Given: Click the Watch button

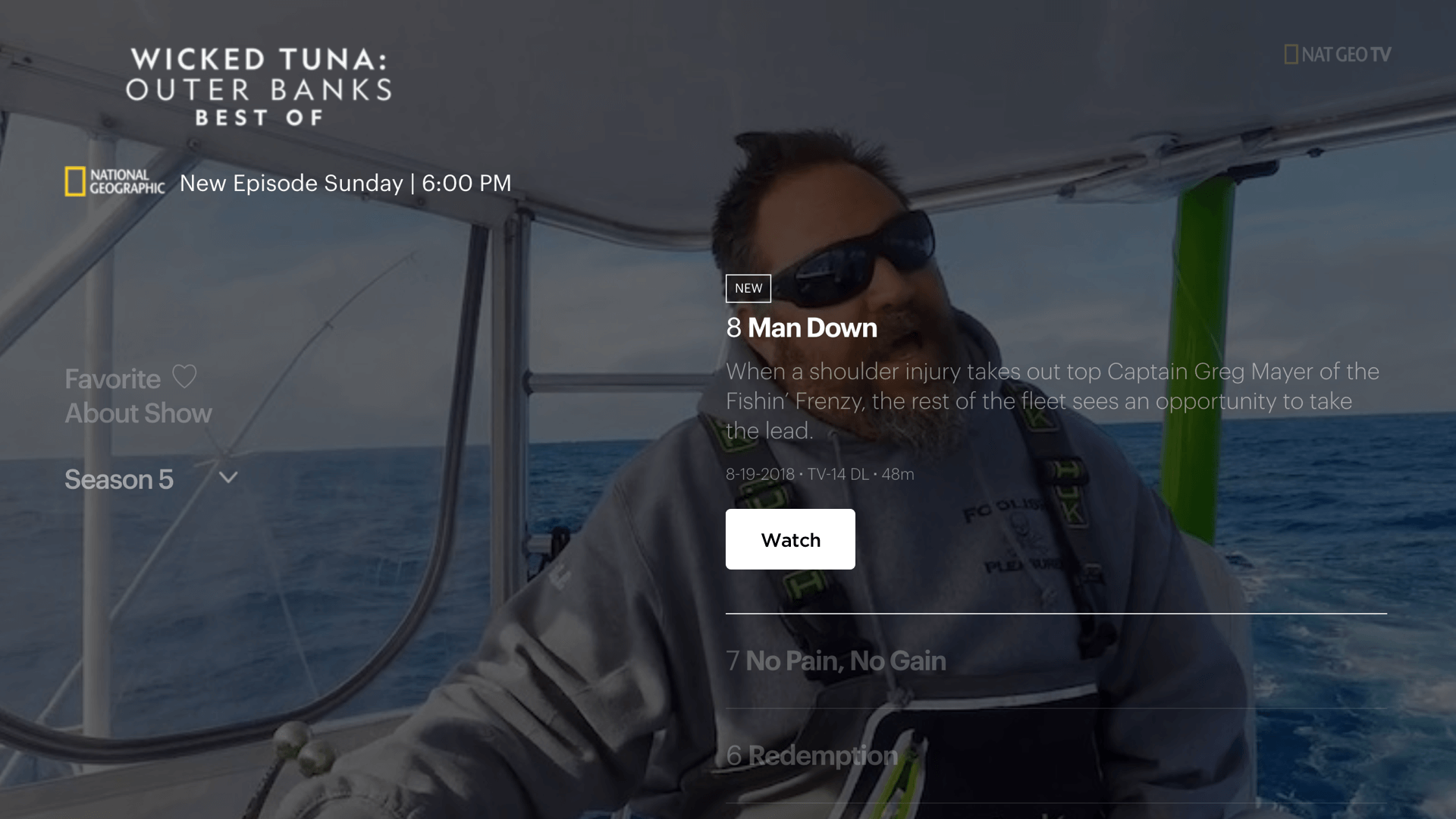Looking at the screenshot, I should (790, 539).
